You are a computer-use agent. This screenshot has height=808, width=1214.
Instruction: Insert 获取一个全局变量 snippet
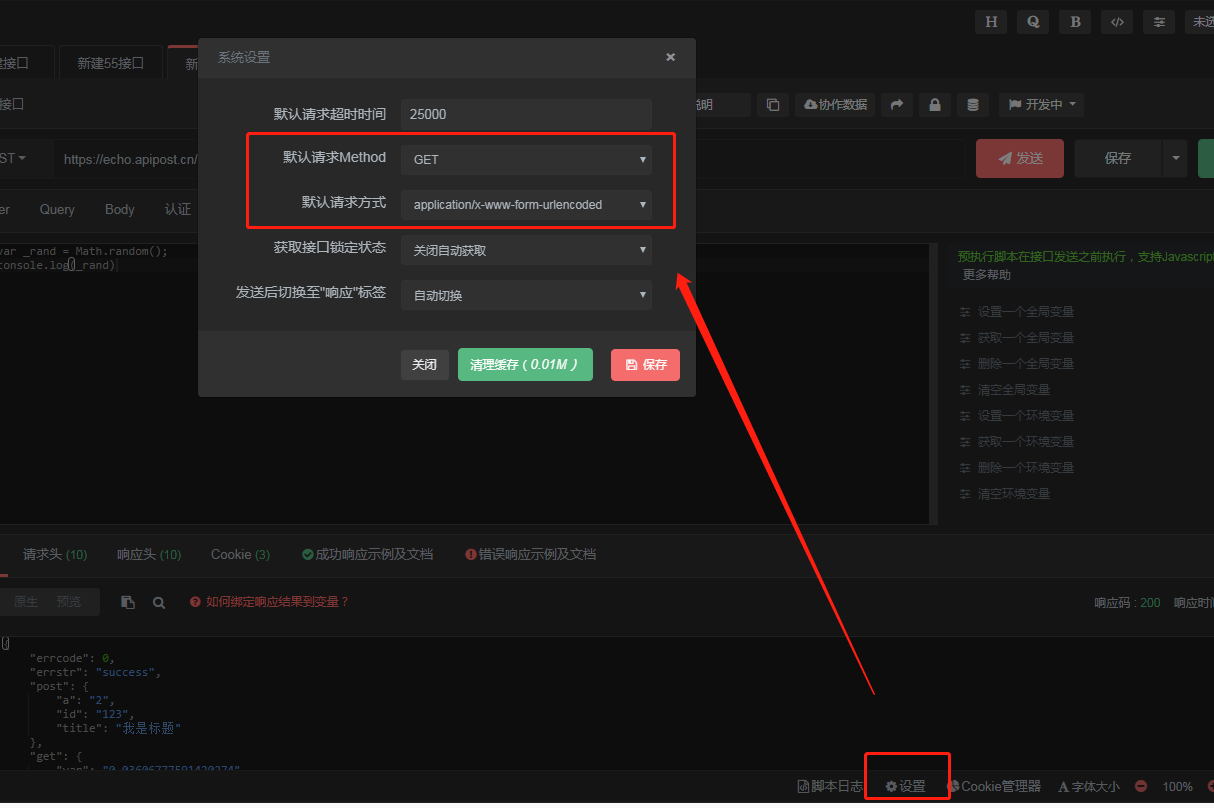point(1016,338)
